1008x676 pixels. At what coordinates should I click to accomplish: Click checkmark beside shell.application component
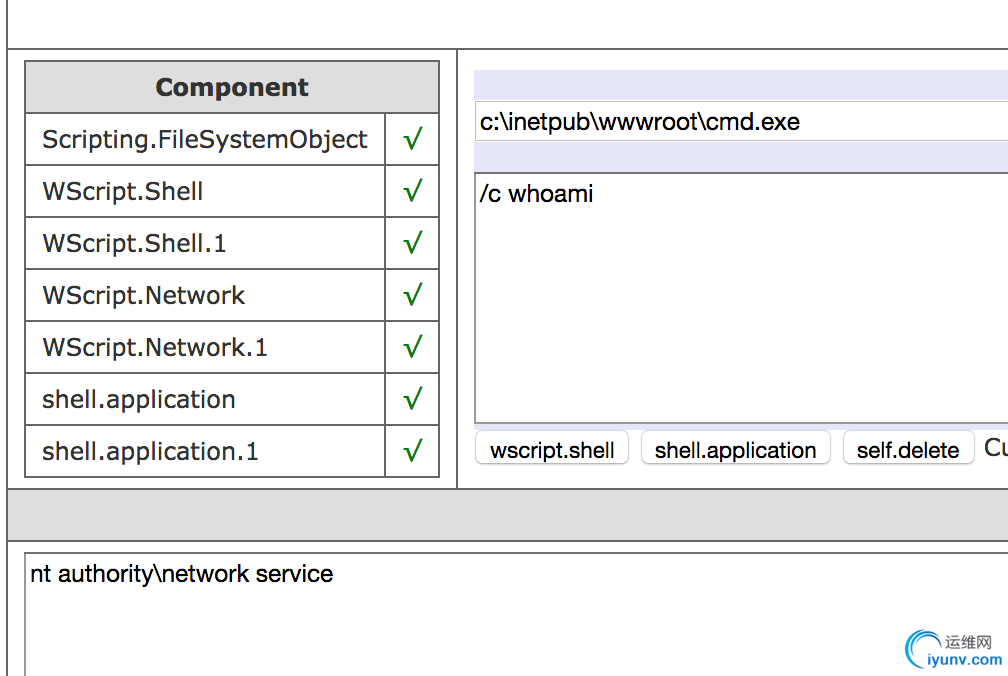[412, 399]
